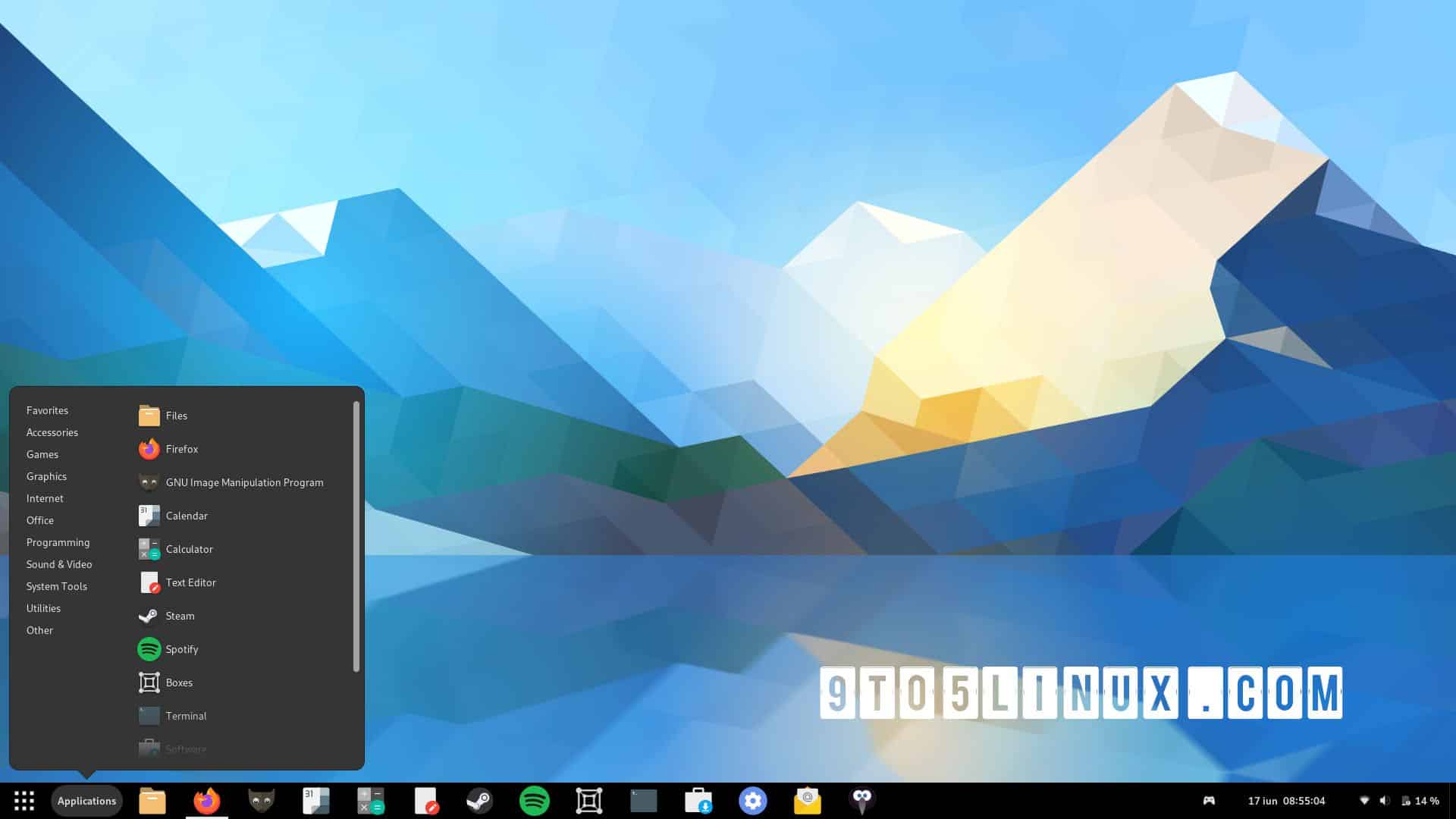The image size is (1456, 819).
Task: Select the Games category
Action: pyautogui.click(x=42, y=454)
